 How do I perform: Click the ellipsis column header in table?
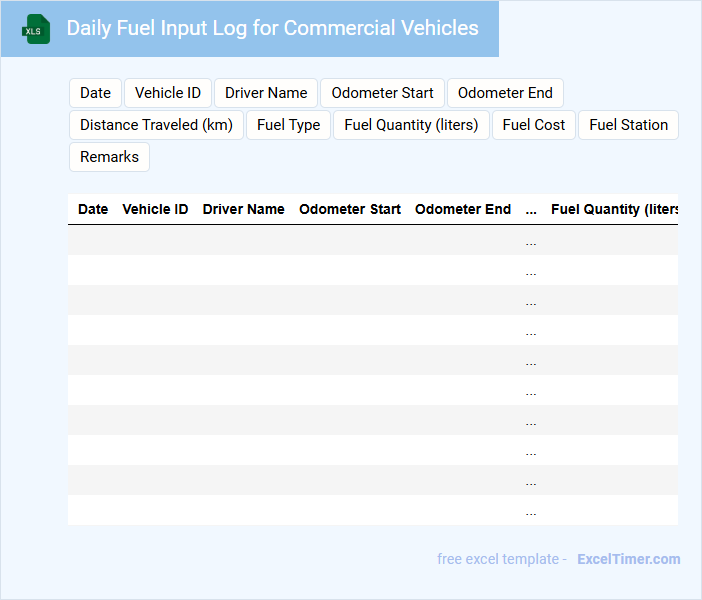pyautogui.click(x=531, y=210)
